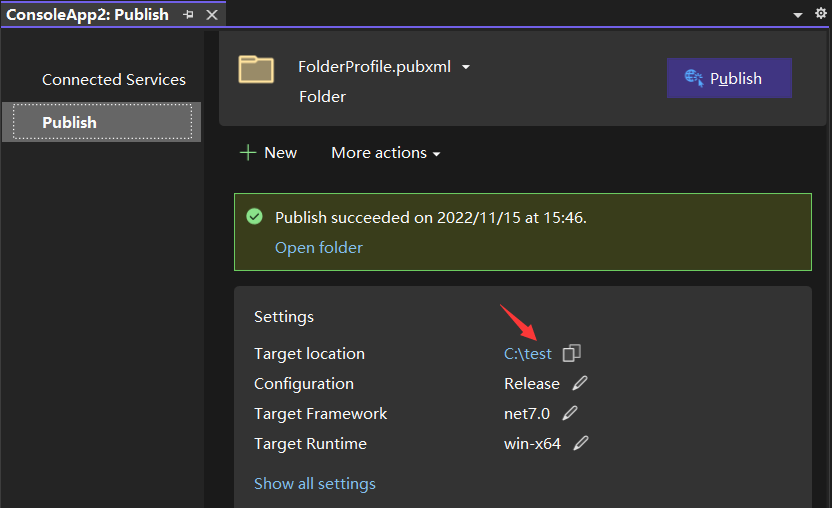Expand the FolderProfile.pubxml profile dropdown

pyautogui.click(x=466, y=68)
